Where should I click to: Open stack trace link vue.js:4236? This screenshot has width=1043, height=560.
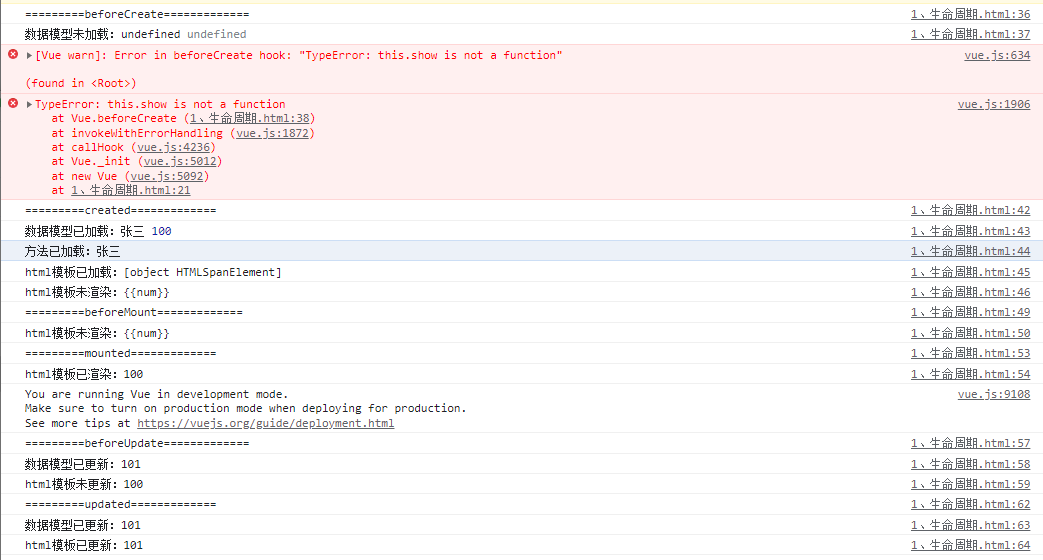click(174, 148)
